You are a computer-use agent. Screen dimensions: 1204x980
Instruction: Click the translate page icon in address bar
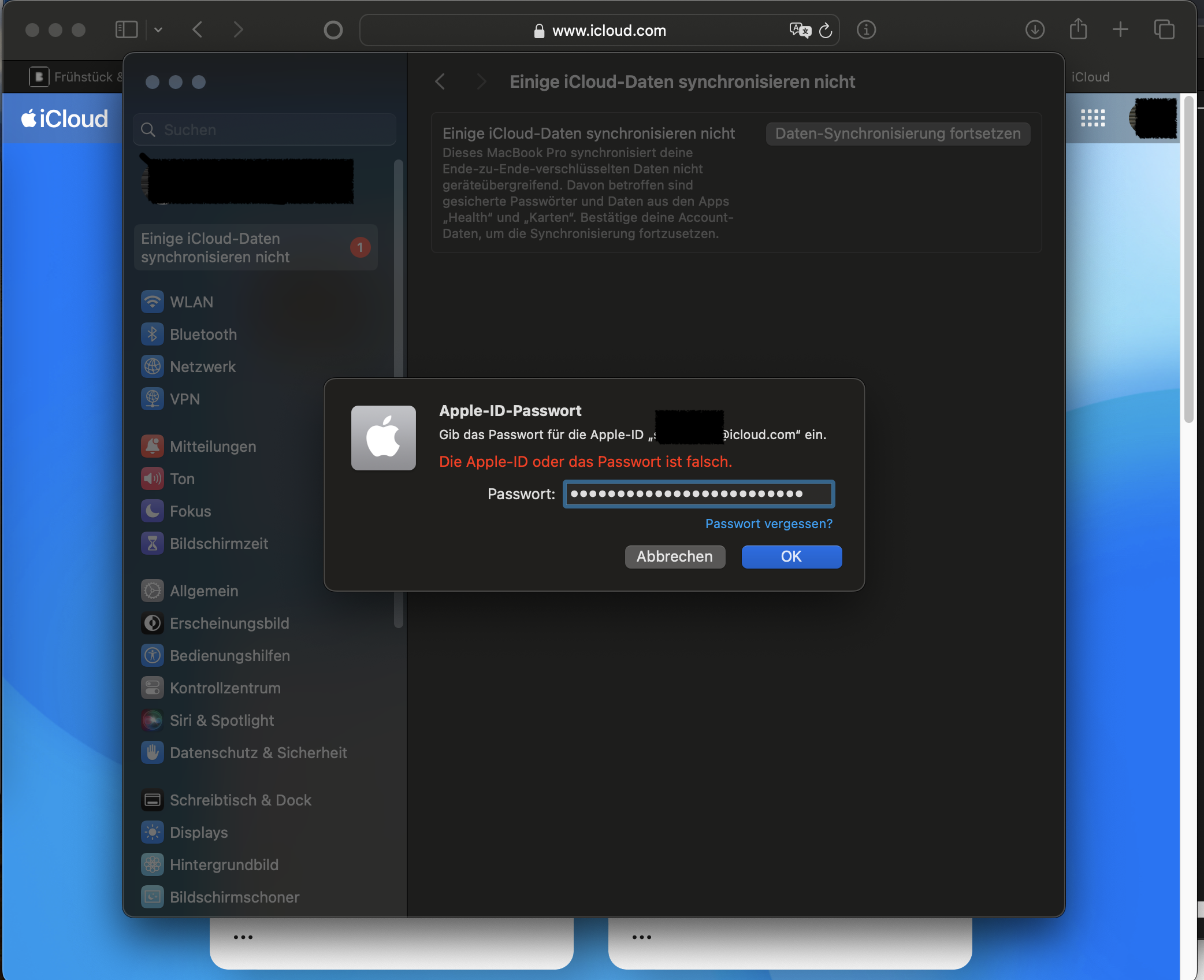(800, 30)
